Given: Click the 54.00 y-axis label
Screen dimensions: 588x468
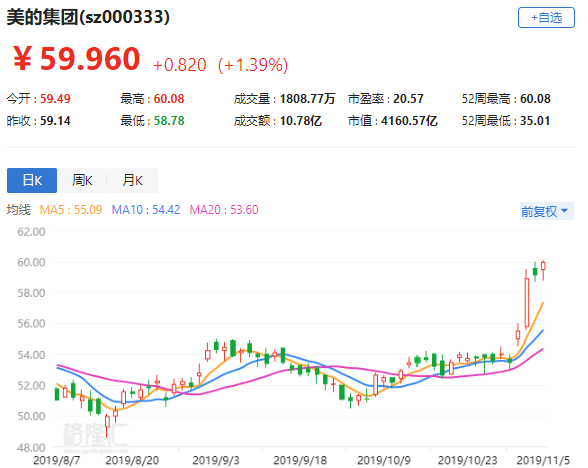Looking at the screenshot, I should pyautogui.click(x=31, y=354).
